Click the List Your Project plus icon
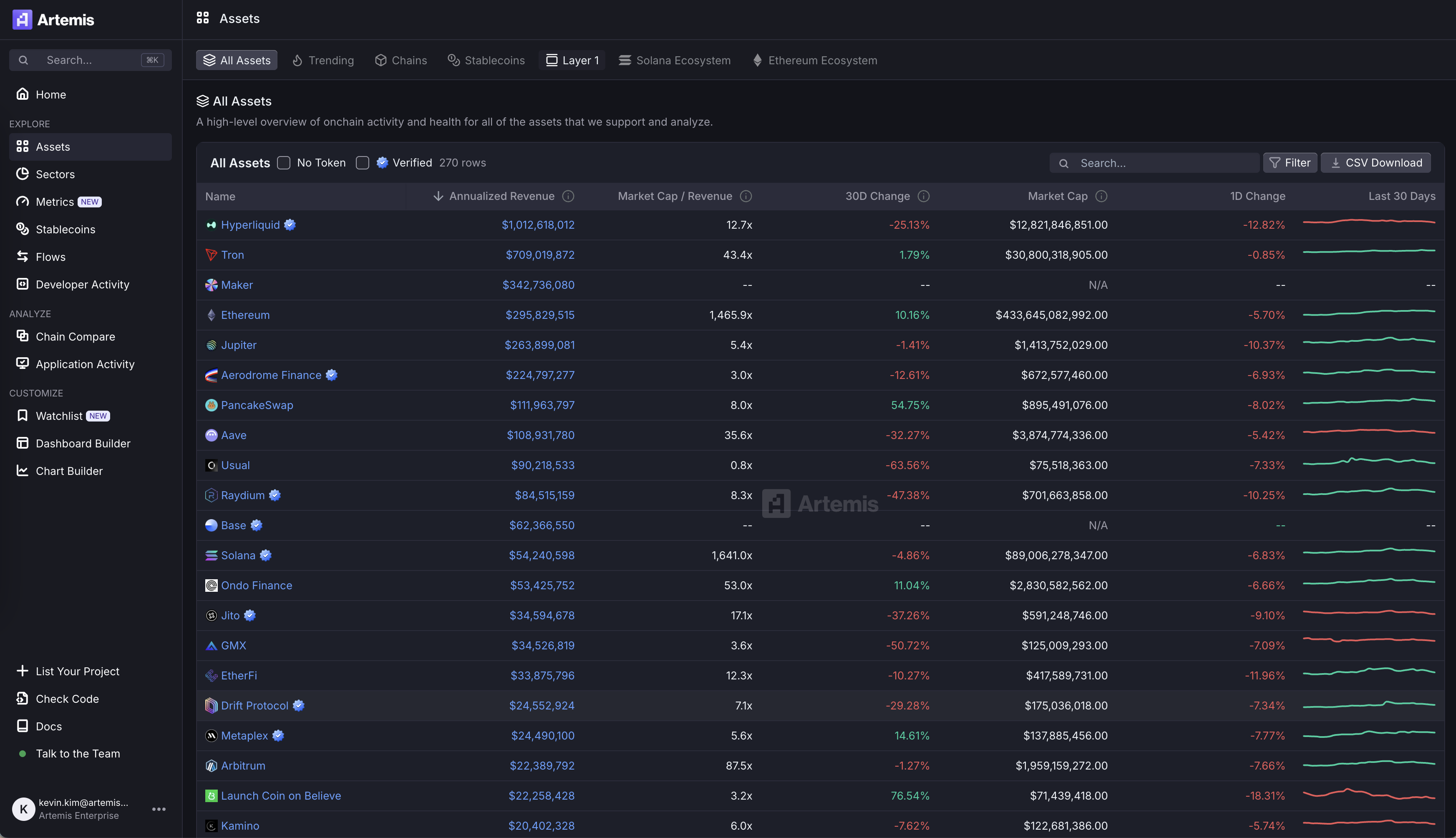The image size is (1456, 838). (23, 671)
